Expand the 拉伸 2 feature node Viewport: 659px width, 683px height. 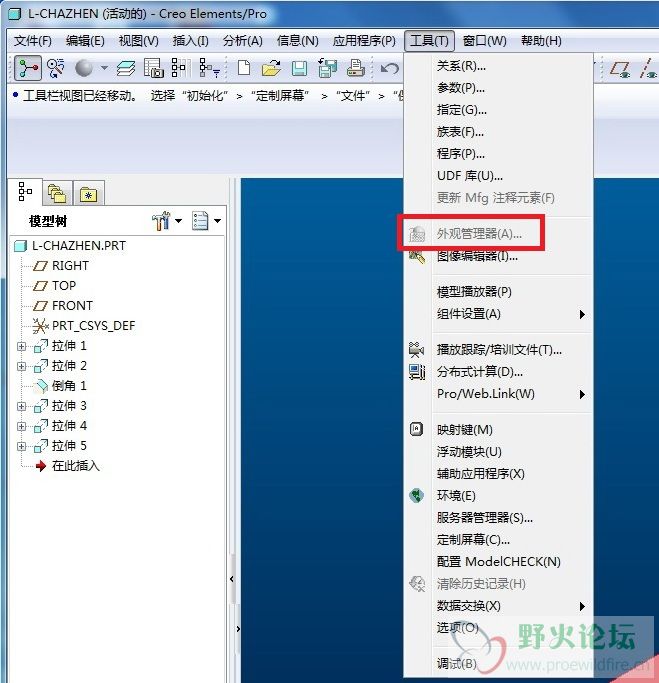pyautogui.click(x=21, y=366)
